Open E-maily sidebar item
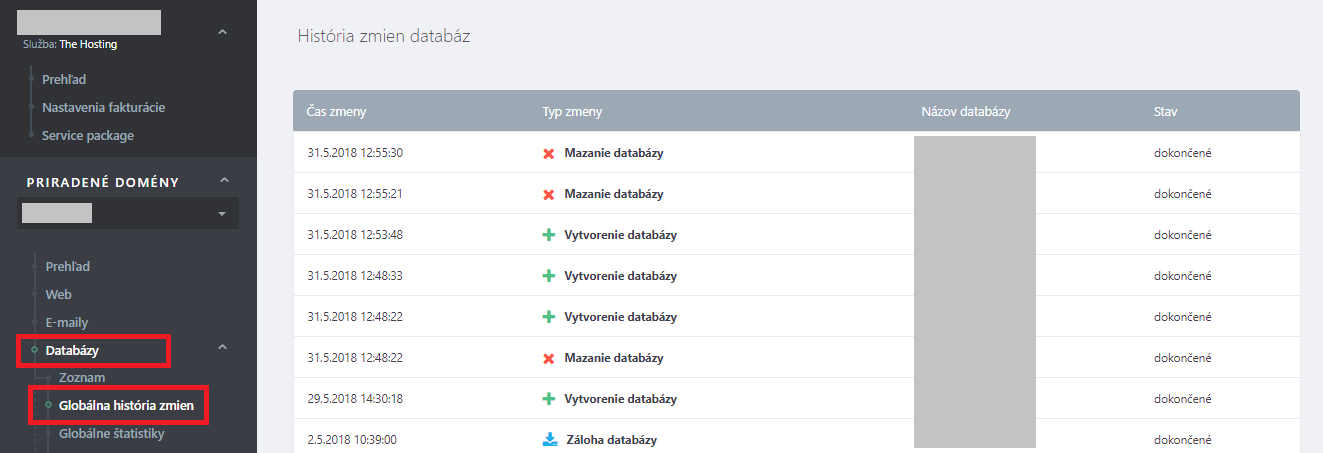The height and width of the screenshot is (453, 1323). point(67,323)
